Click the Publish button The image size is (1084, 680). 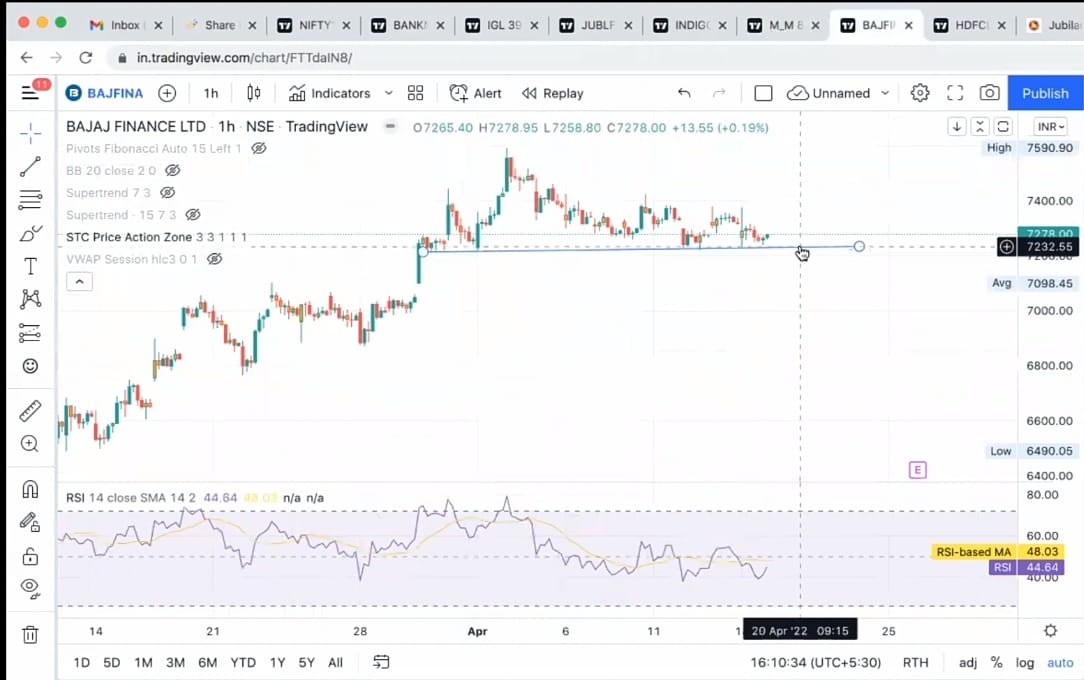[1045, 93]
